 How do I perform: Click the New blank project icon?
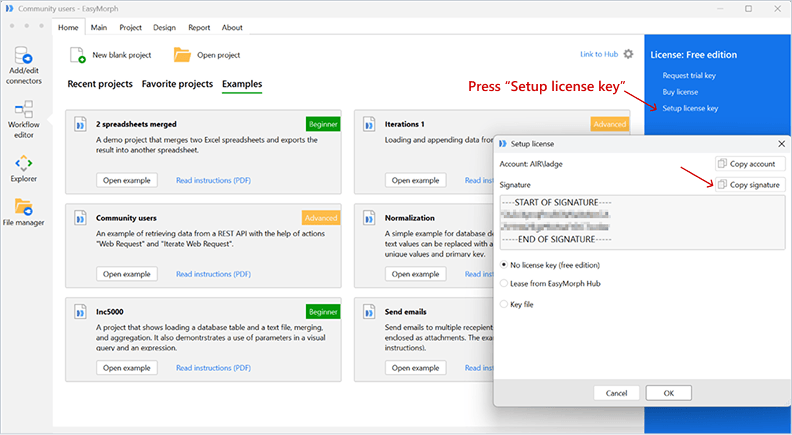77,55
